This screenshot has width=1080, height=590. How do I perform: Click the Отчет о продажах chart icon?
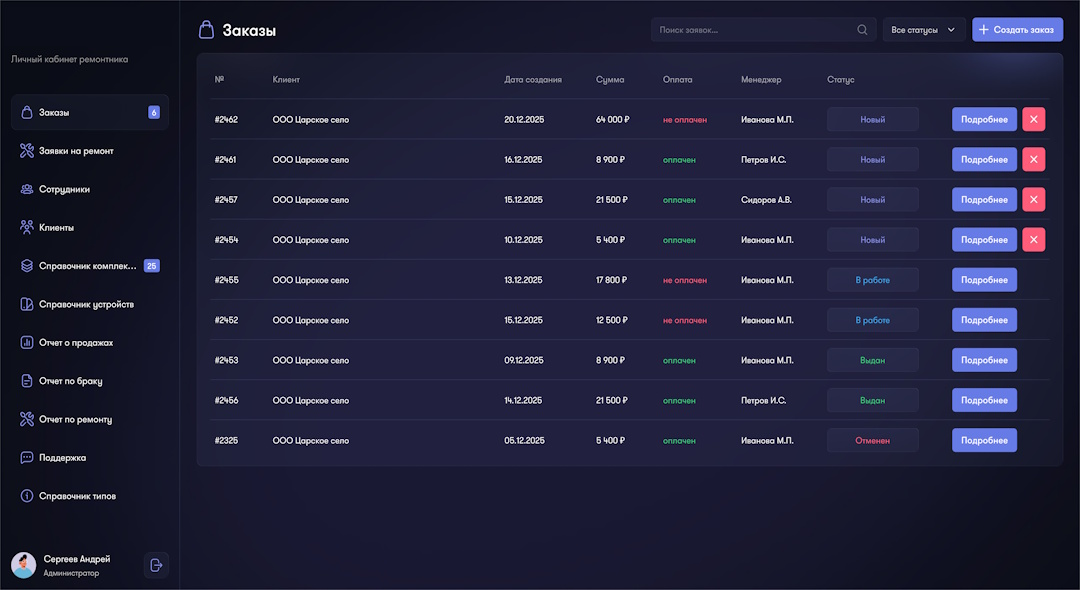click(27, 342)
